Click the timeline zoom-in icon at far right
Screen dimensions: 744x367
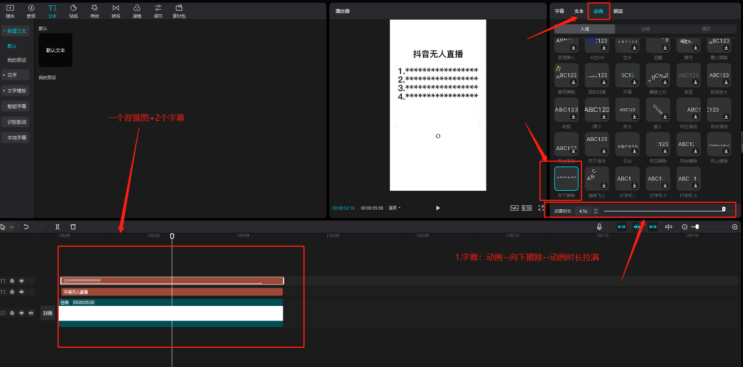click(x=735, y=227)
